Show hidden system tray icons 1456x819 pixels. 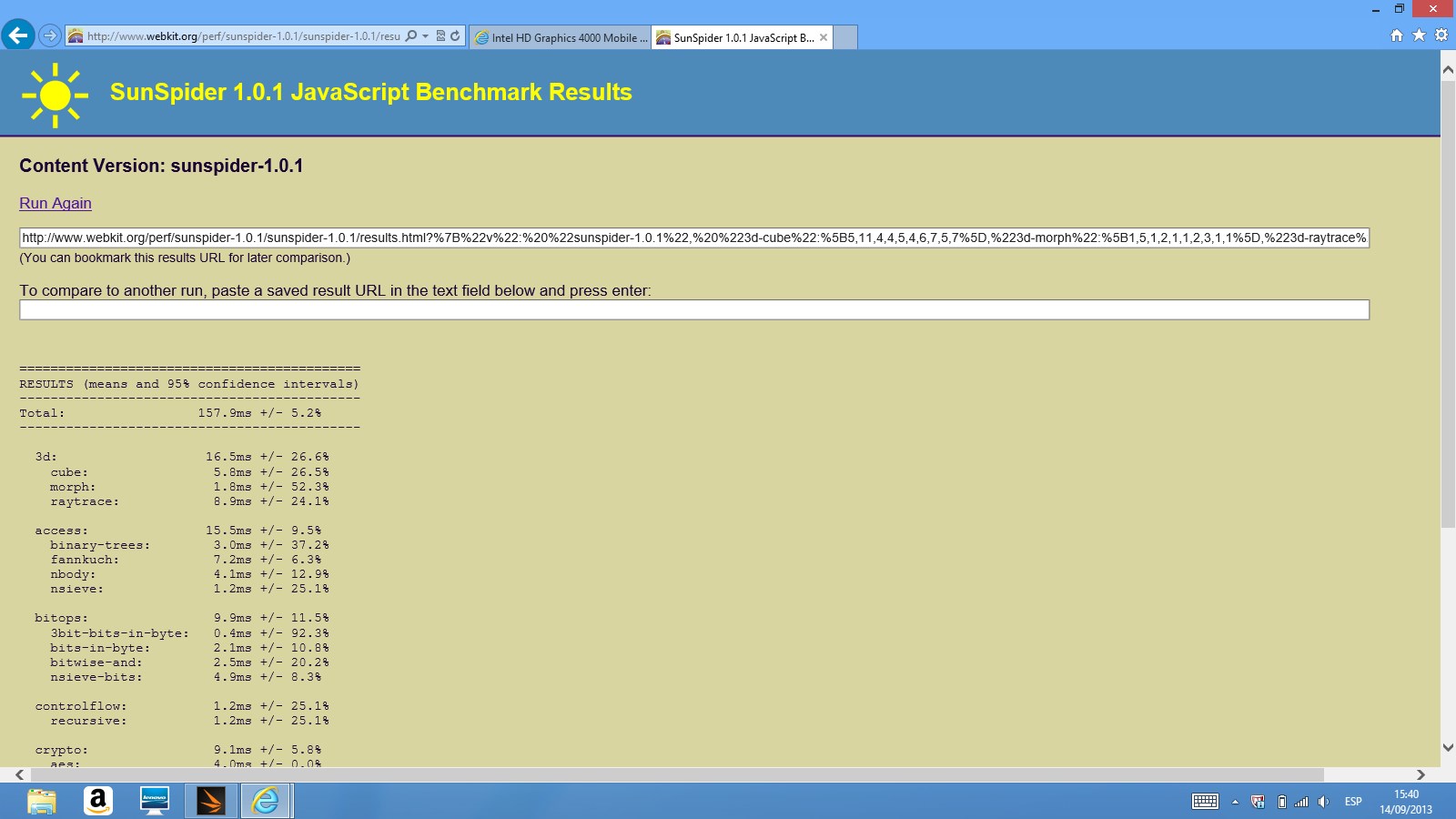[1235, 802]
